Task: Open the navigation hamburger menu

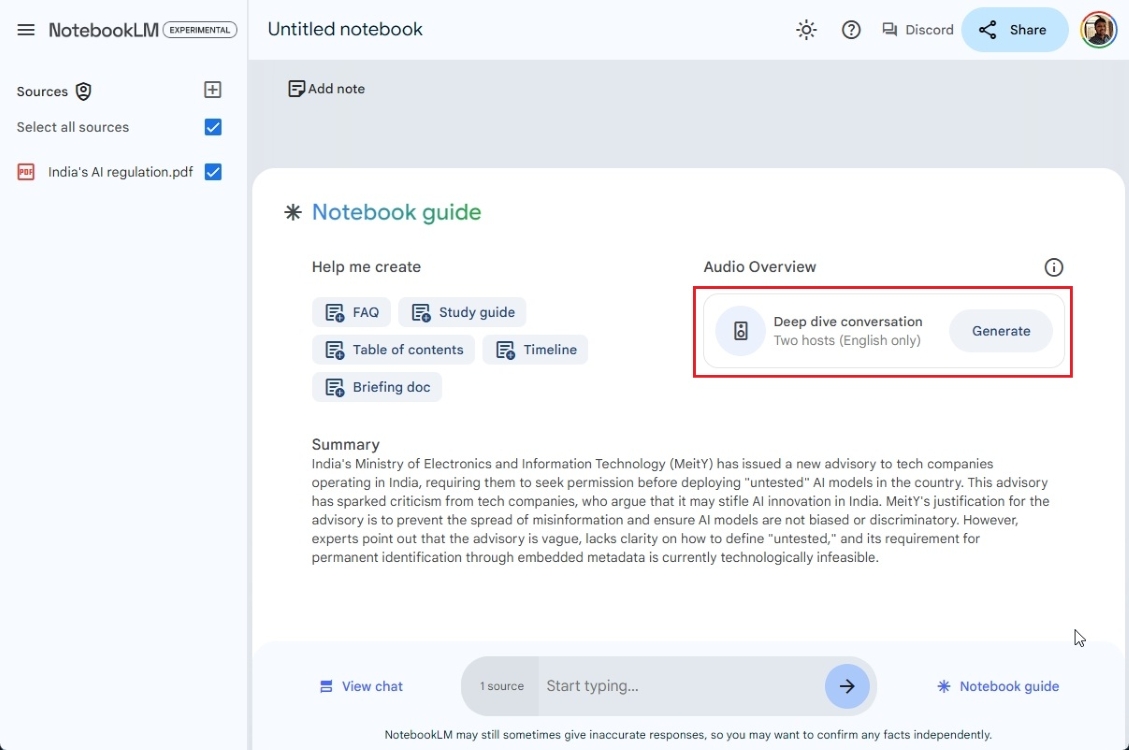Action: point(26,29)
